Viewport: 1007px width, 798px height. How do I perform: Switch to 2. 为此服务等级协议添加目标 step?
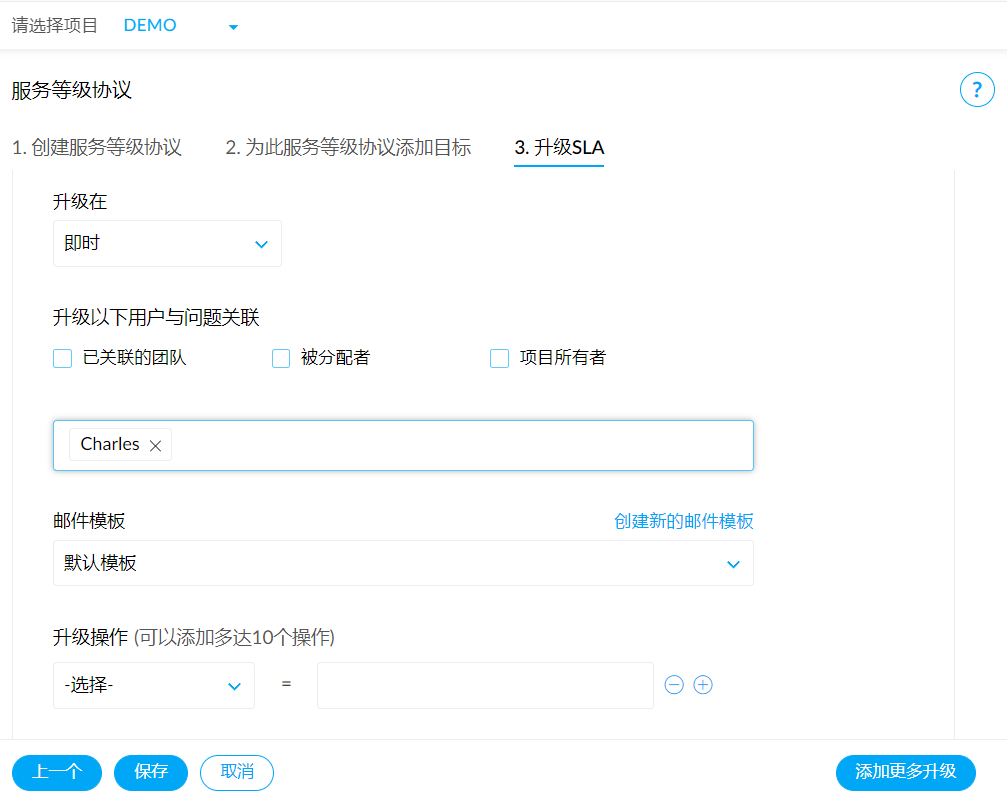348,148
